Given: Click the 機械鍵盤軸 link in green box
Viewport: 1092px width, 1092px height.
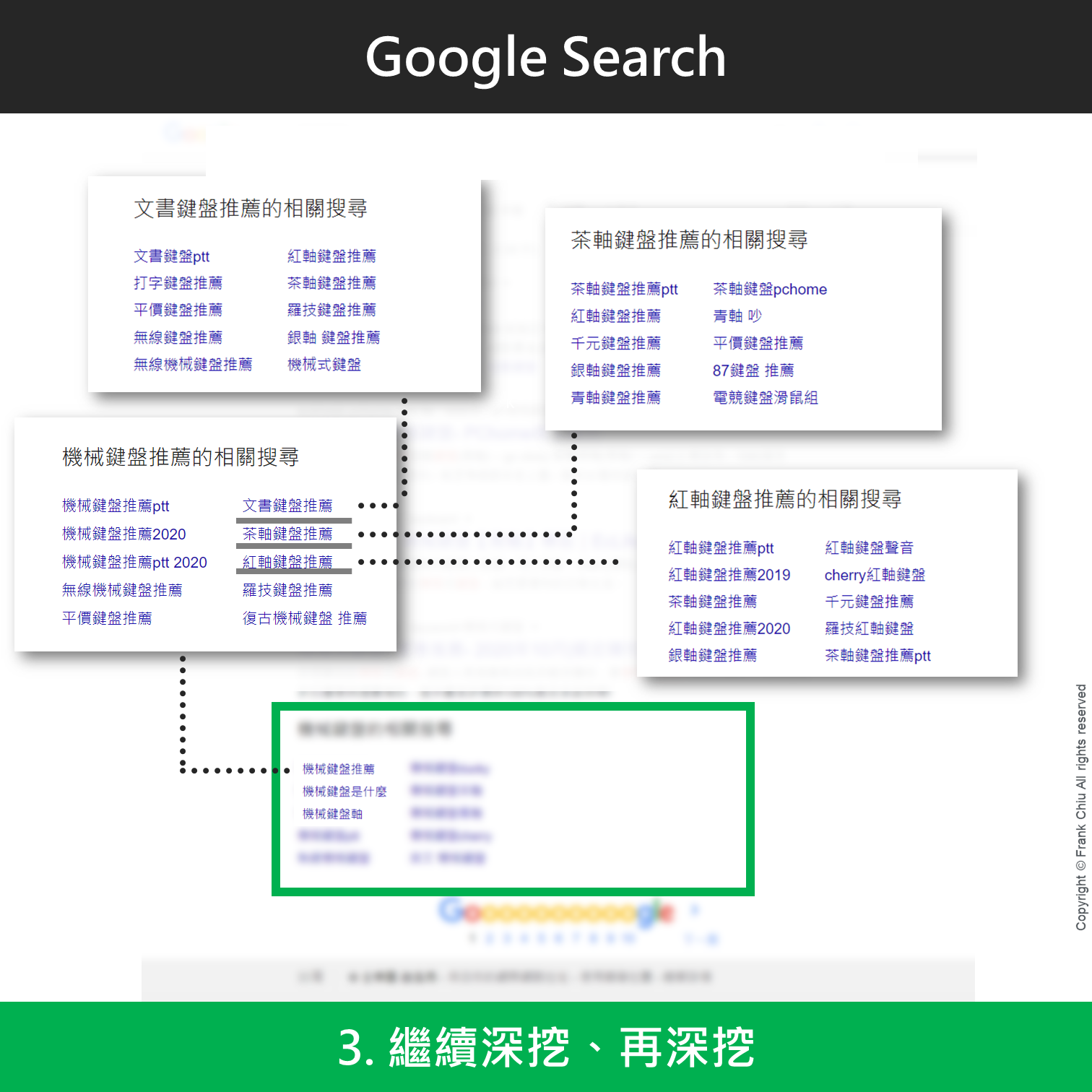Looking at the screenshot, I should click(x=332, y=814).
